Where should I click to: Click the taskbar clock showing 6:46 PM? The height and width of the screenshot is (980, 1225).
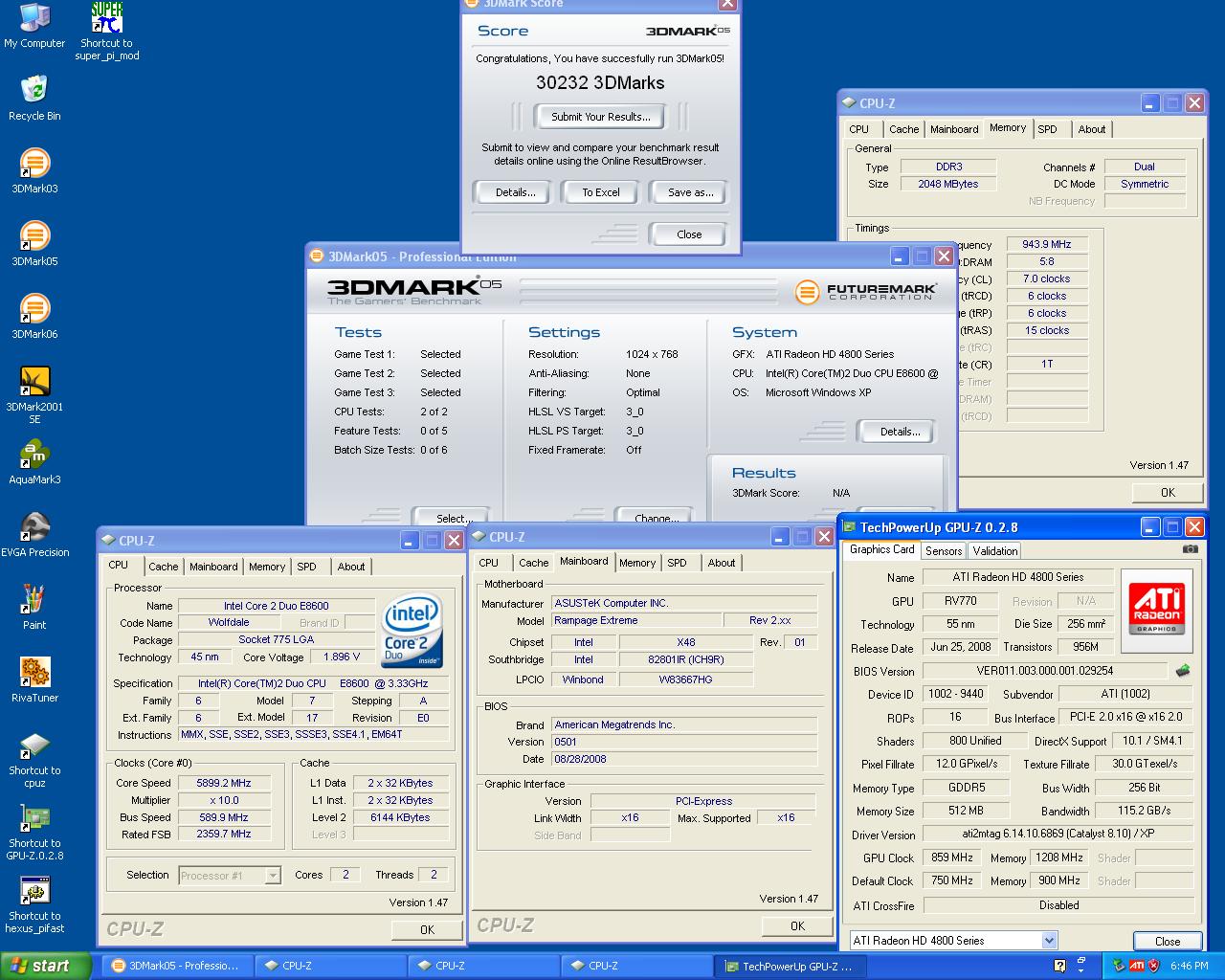pyautogui.click(x=1189, y=966)
